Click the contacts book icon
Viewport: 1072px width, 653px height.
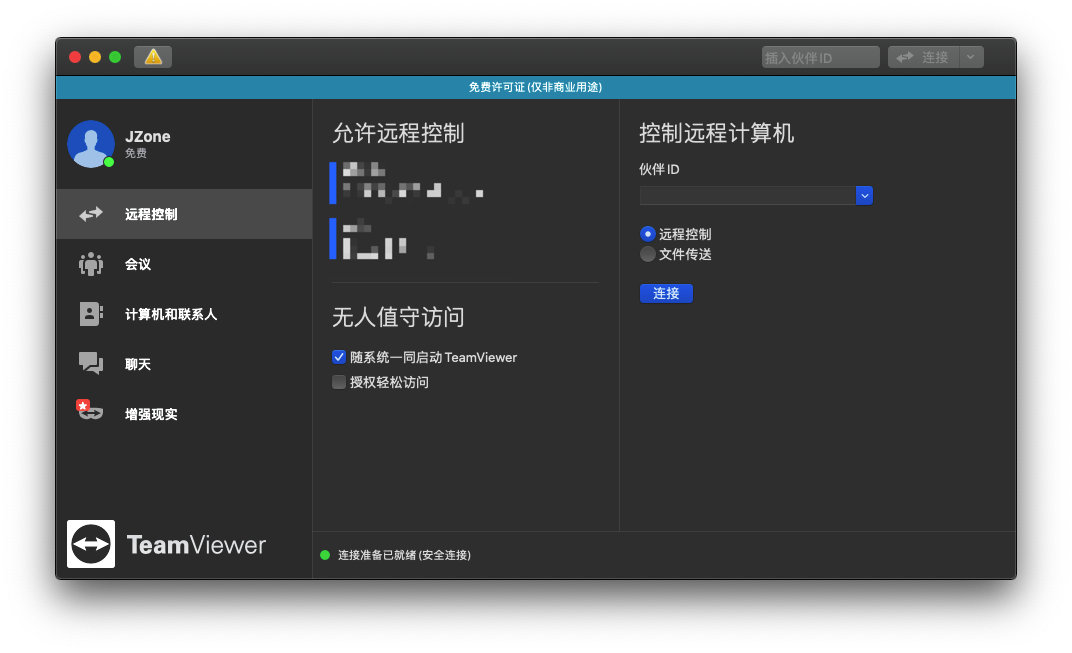click(x=91, y=314)
